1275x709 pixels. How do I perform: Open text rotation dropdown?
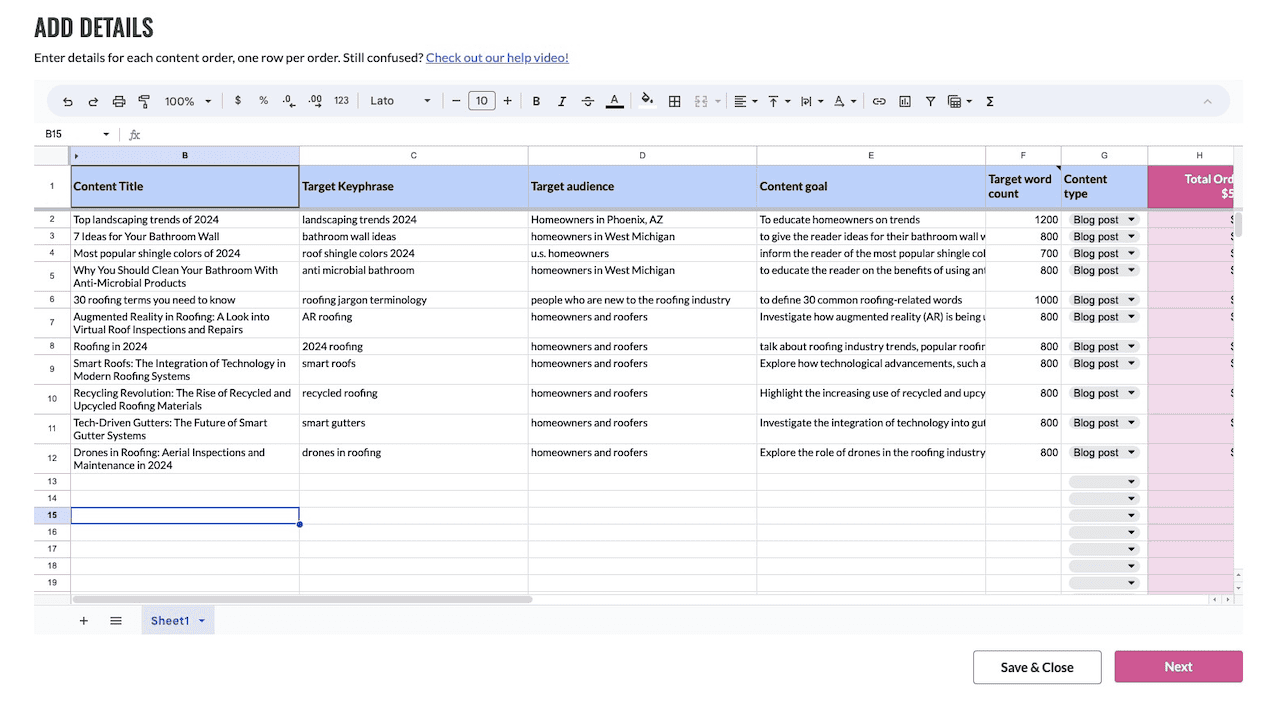(x=845, y=101)
